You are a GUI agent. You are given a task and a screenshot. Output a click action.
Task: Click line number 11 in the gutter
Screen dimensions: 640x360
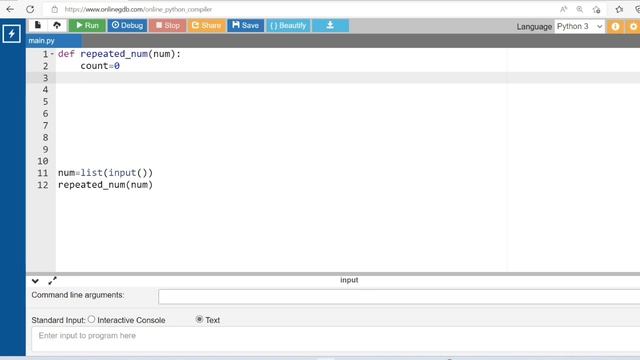tap(43, 173)
